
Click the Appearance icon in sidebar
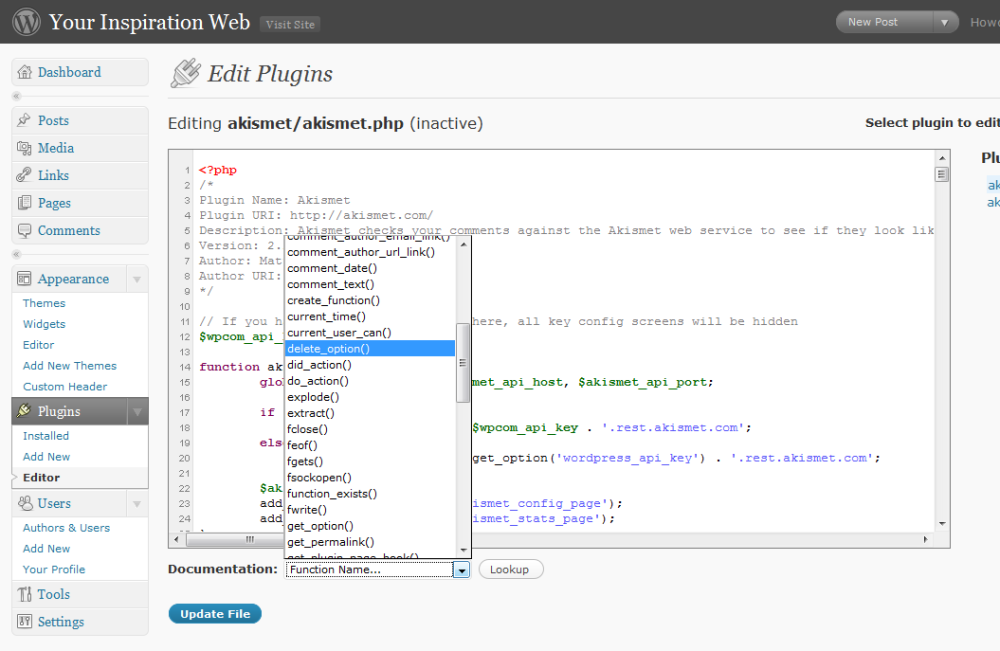point(24,279)
